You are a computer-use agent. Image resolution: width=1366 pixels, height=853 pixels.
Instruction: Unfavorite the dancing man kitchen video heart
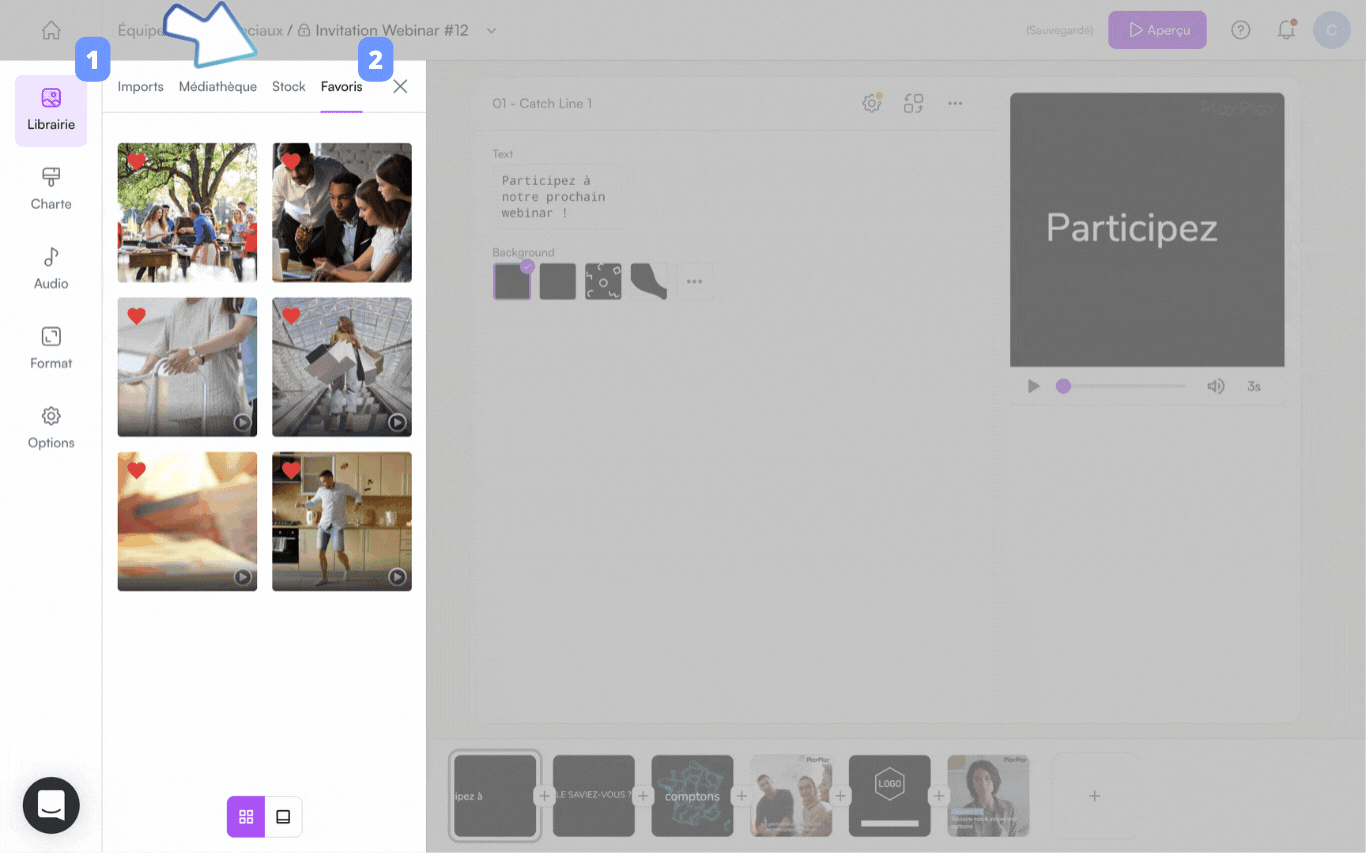pos(291,470)
